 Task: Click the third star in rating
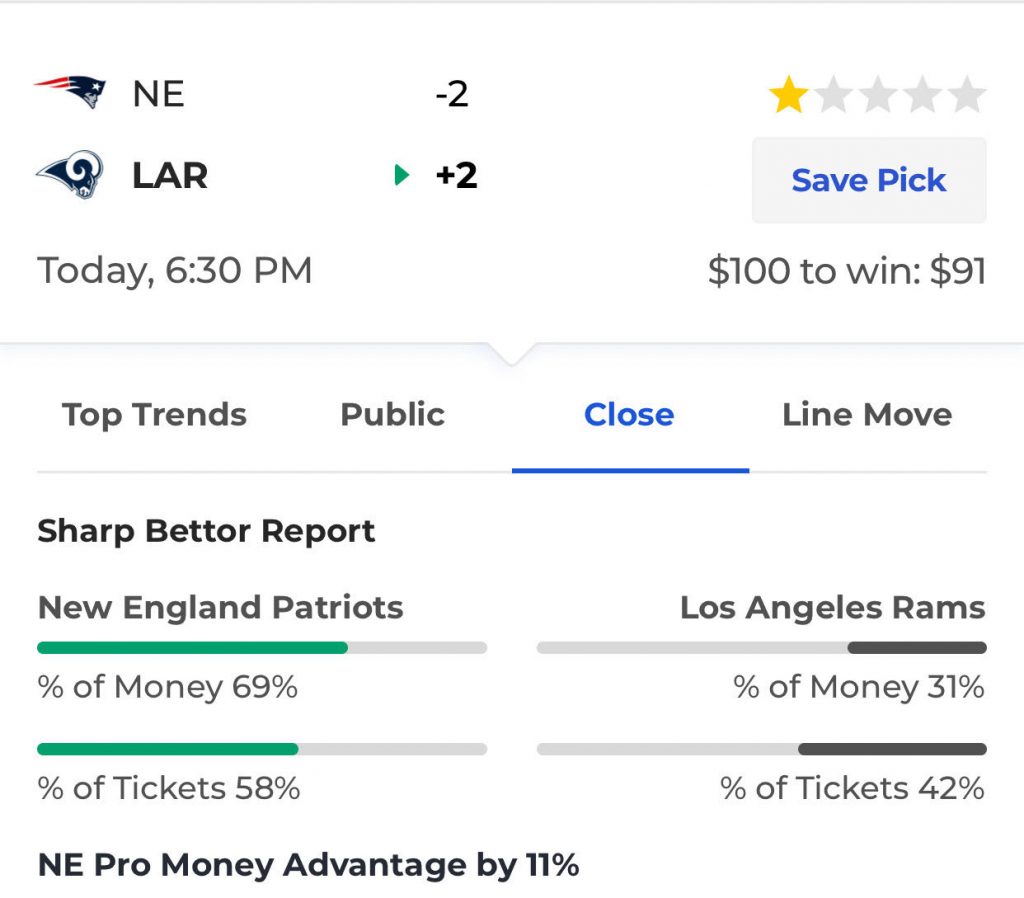tap(878, 96)
